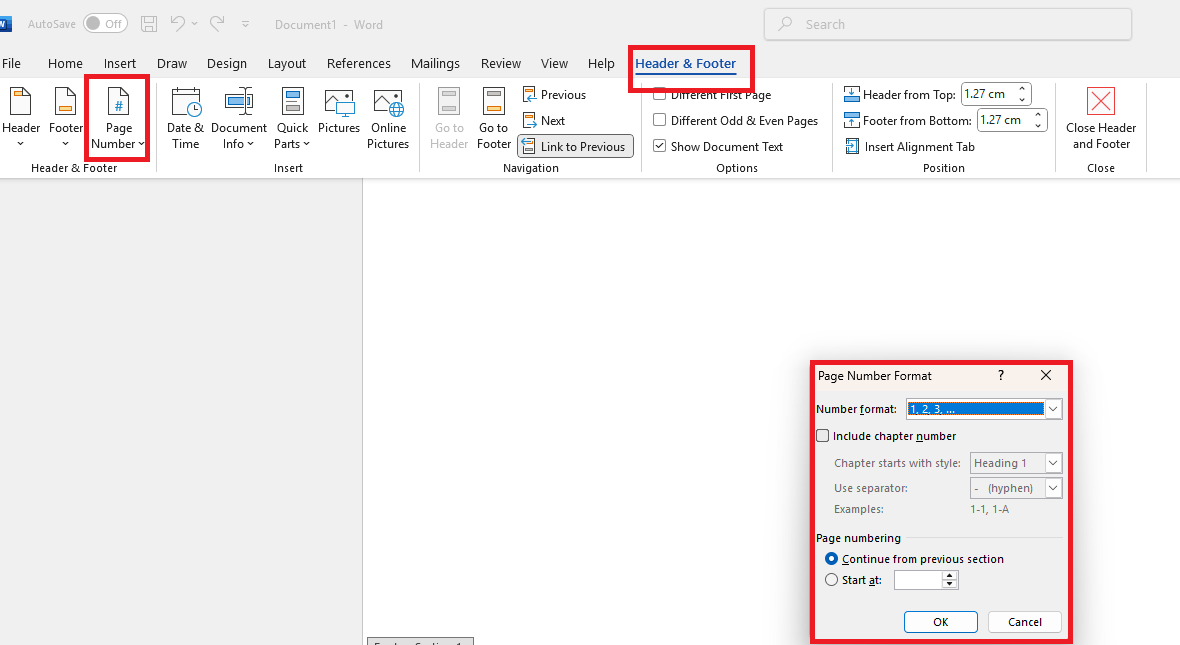Select the Start at radio option
Image resolution: width=1180 pixels, height=645 pixels.
[x=832, y=580]
